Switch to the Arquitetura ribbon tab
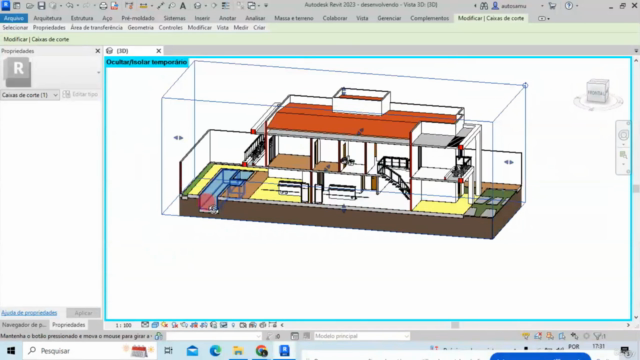640x360 pixels. pos(47,18)
